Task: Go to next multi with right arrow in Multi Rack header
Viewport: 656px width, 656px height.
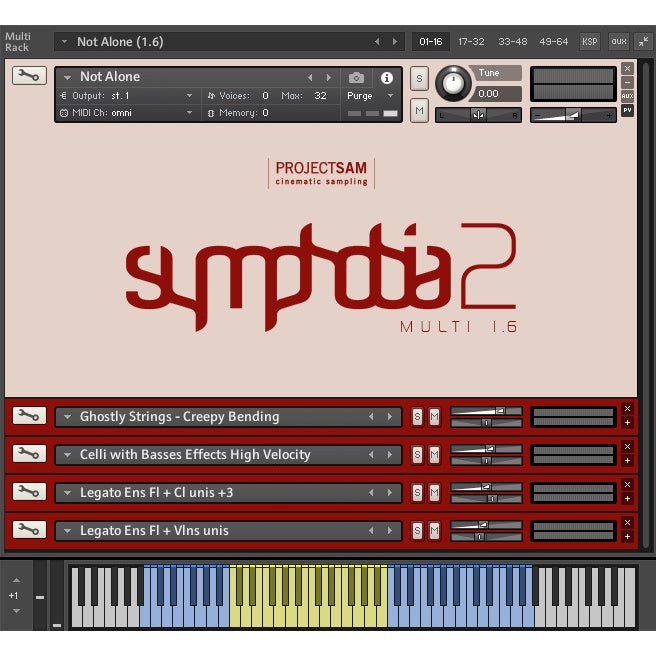Action: click(x=395, y=41)
